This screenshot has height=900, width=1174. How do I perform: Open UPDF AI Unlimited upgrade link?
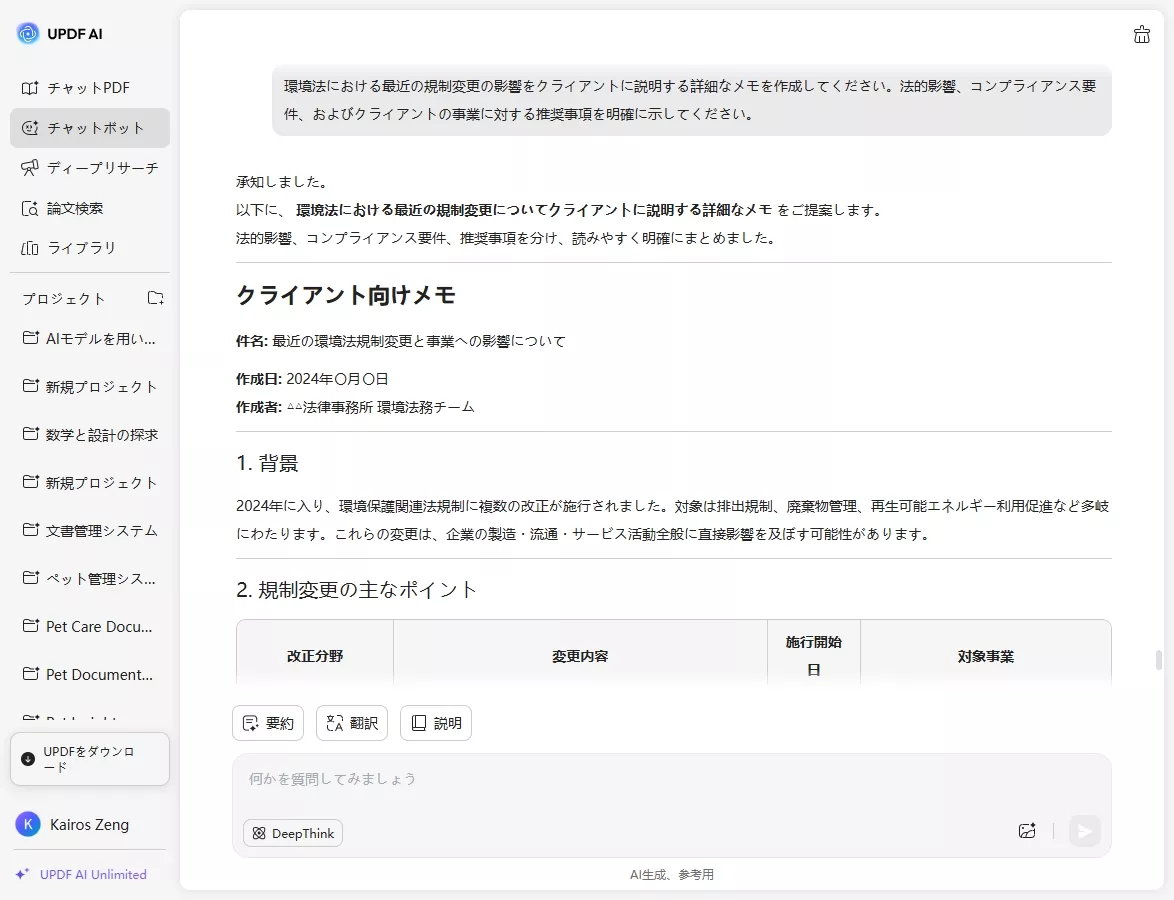pyautogui.click(x=90, y=874)
